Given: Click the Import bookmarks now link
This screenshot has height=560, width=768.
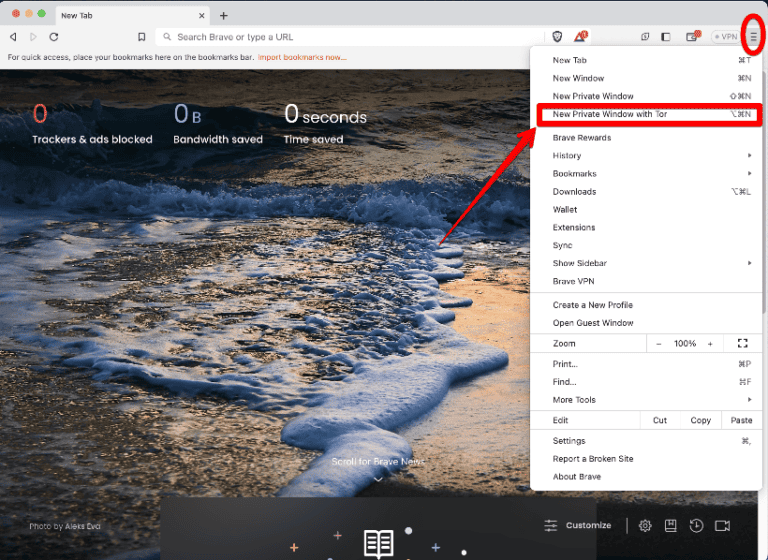Looking at the screenshot, I should (x=302, y=57).
